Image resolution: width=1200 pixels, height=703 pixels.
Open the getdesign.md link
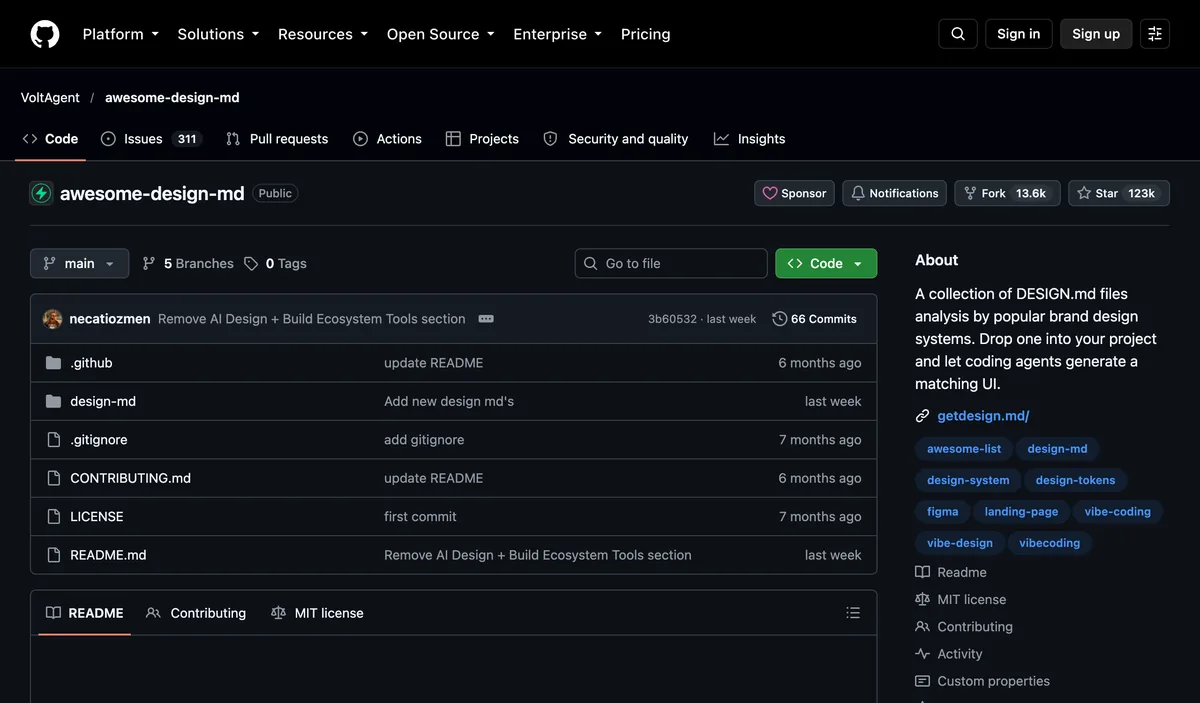pyautogui.click(x=983, y=416)
